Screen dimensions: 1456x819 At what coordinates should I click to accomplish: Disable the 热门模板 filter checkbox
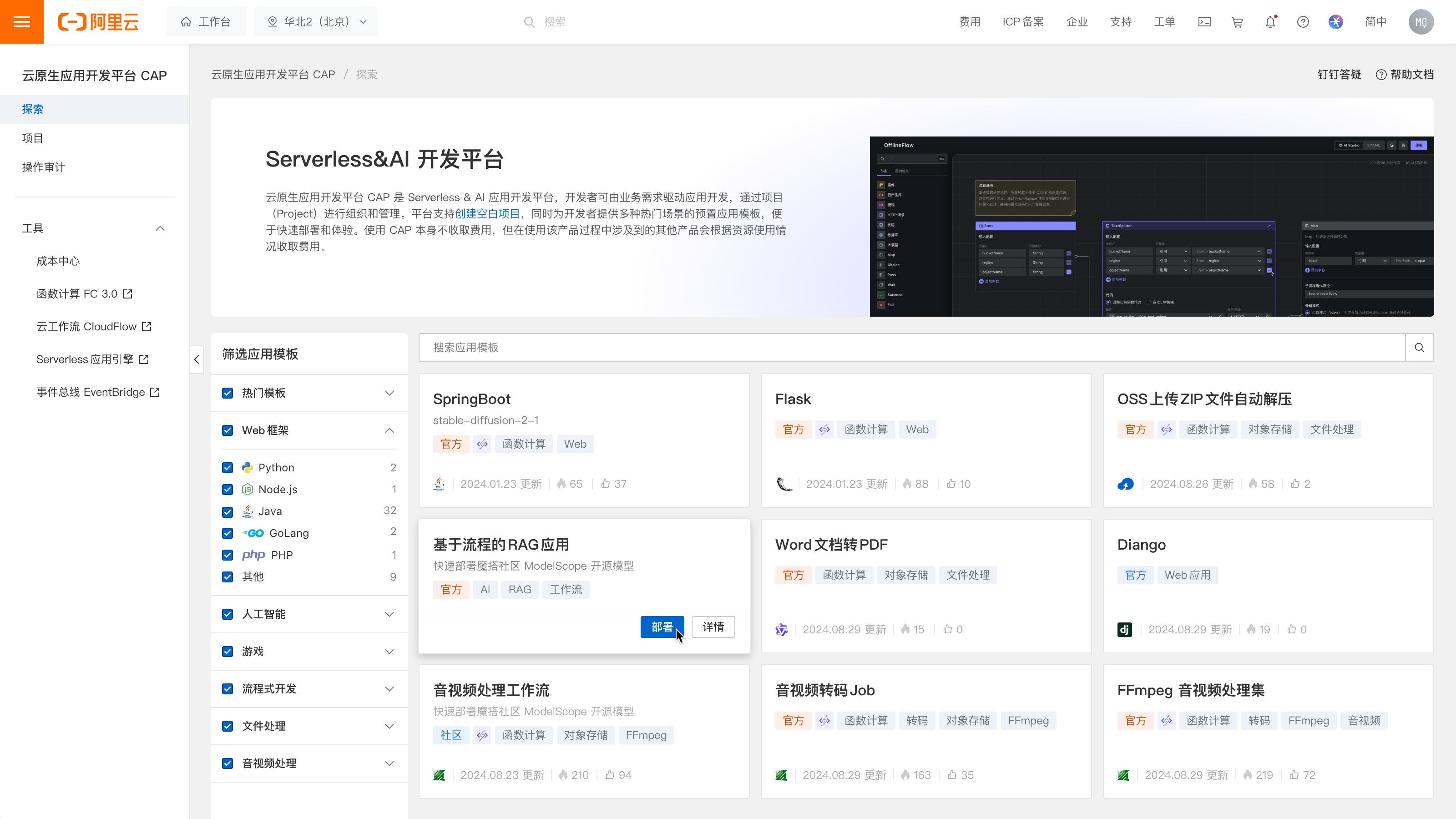pyautogui.click(x=227, y=393)
